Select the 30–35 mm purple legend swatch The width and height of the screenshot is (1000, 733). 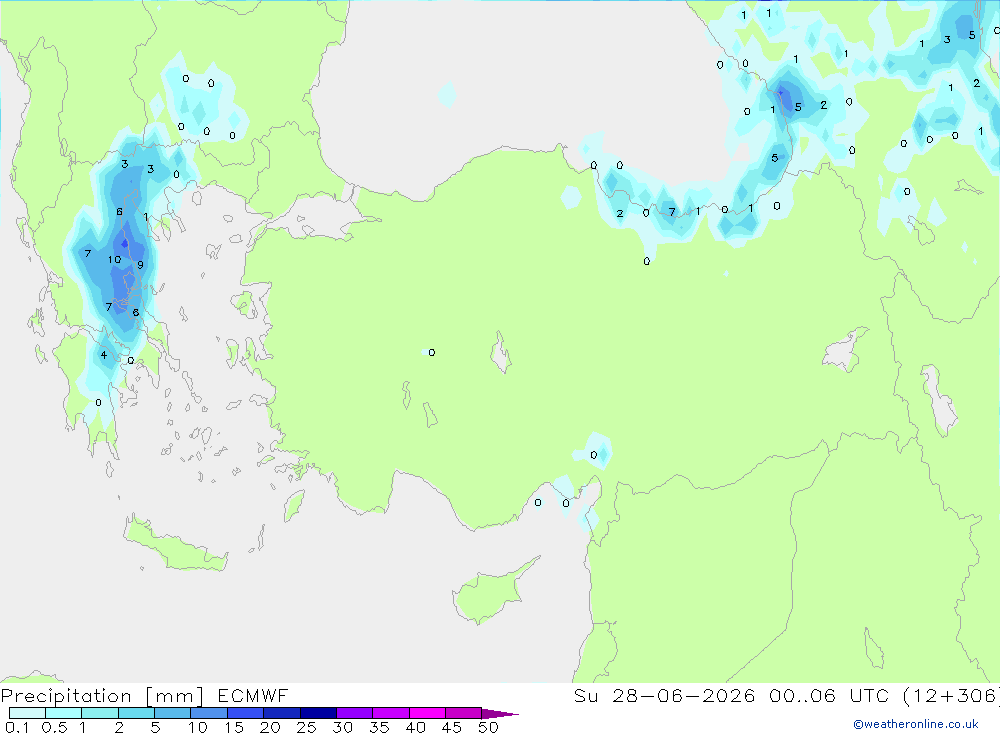tap(355, 713)
